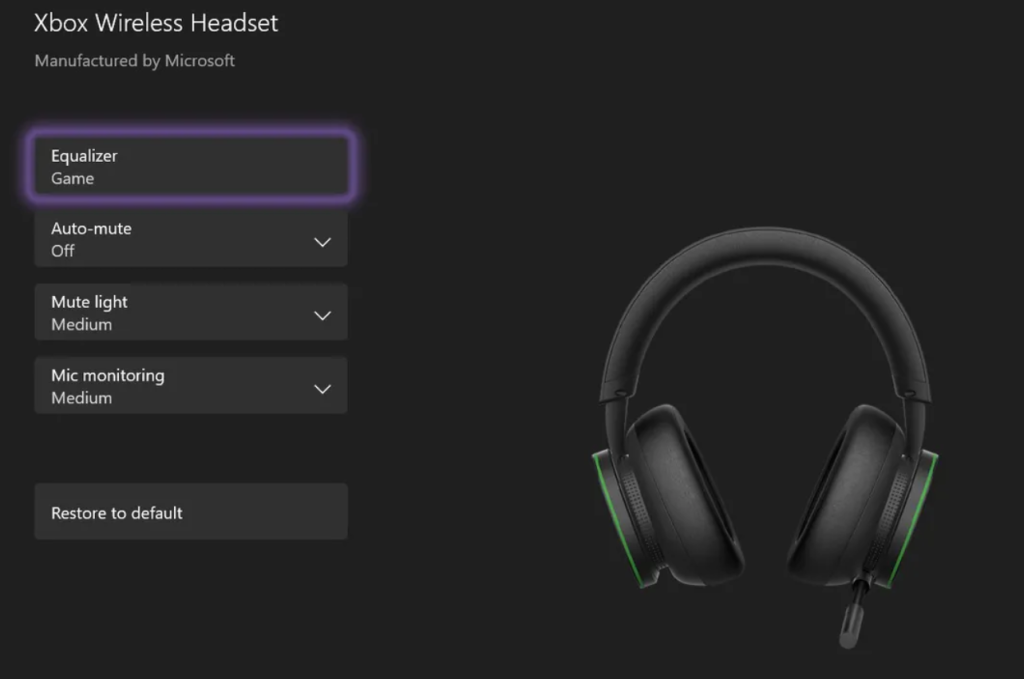Click the chevron arrow beside Auto-mute
Screen dimensions: 1024x679
323,242
